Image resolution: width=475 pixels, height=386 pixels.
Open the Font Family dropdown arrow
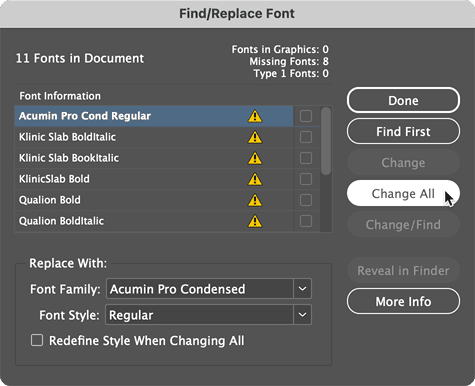click(x=302, y=289)
